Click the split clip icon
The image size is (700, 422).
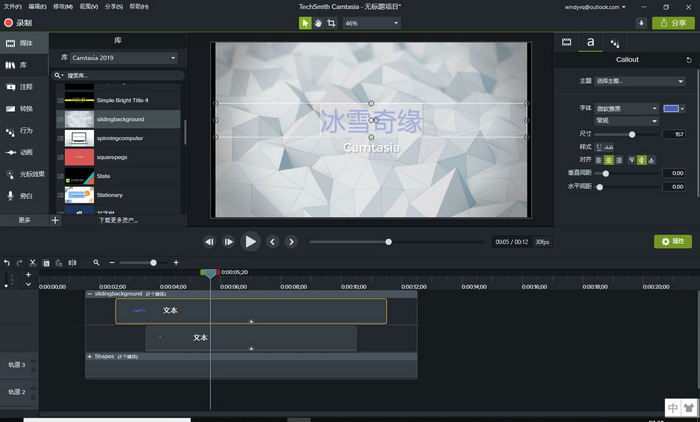pos(72,263)
